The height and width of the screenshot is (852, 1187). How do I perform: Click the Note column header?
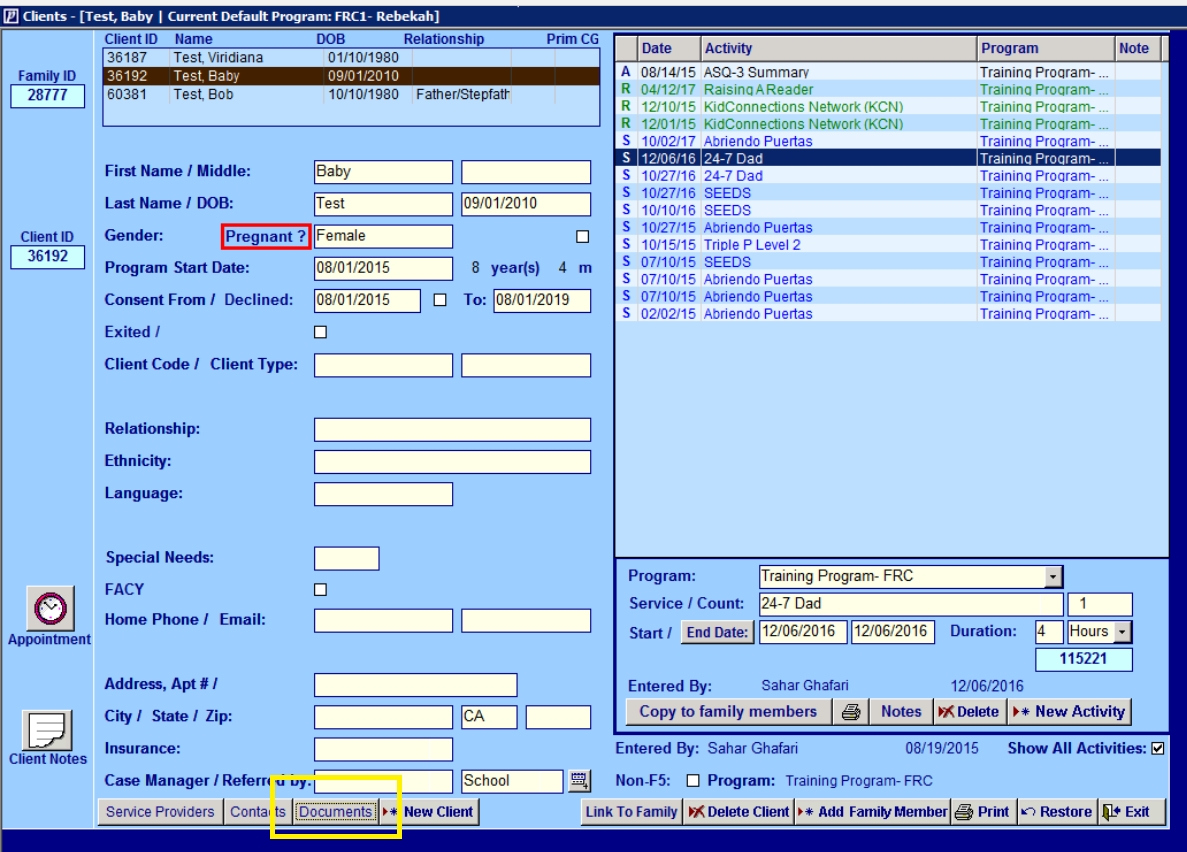[x=1138, y=48]
